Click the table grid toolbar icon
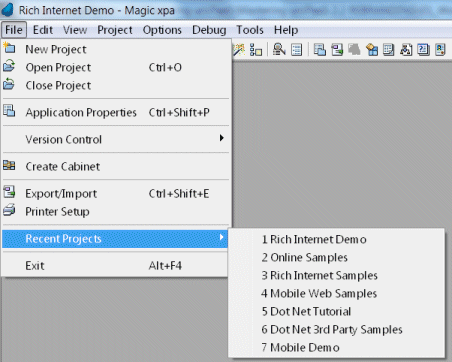Image resolution: width=452 pixels, height=362 pixels. 388,50
